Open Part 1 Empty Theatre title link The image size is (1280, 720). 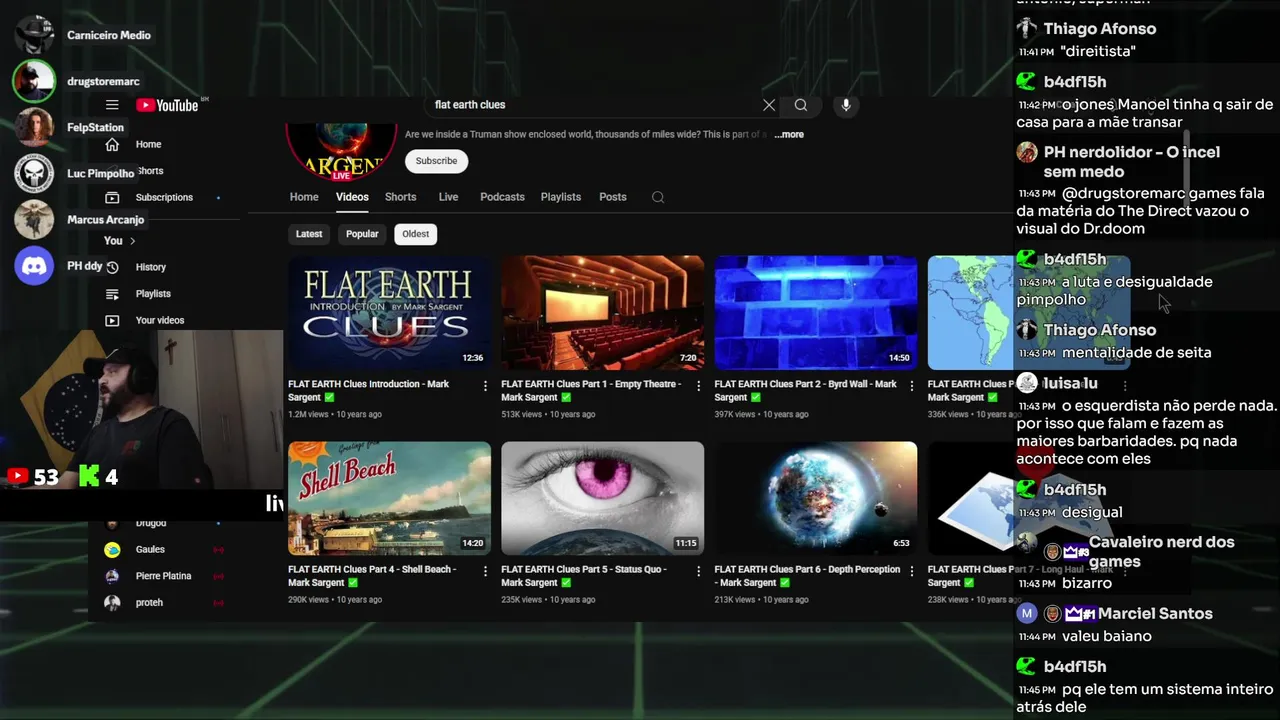click(591, 390)
